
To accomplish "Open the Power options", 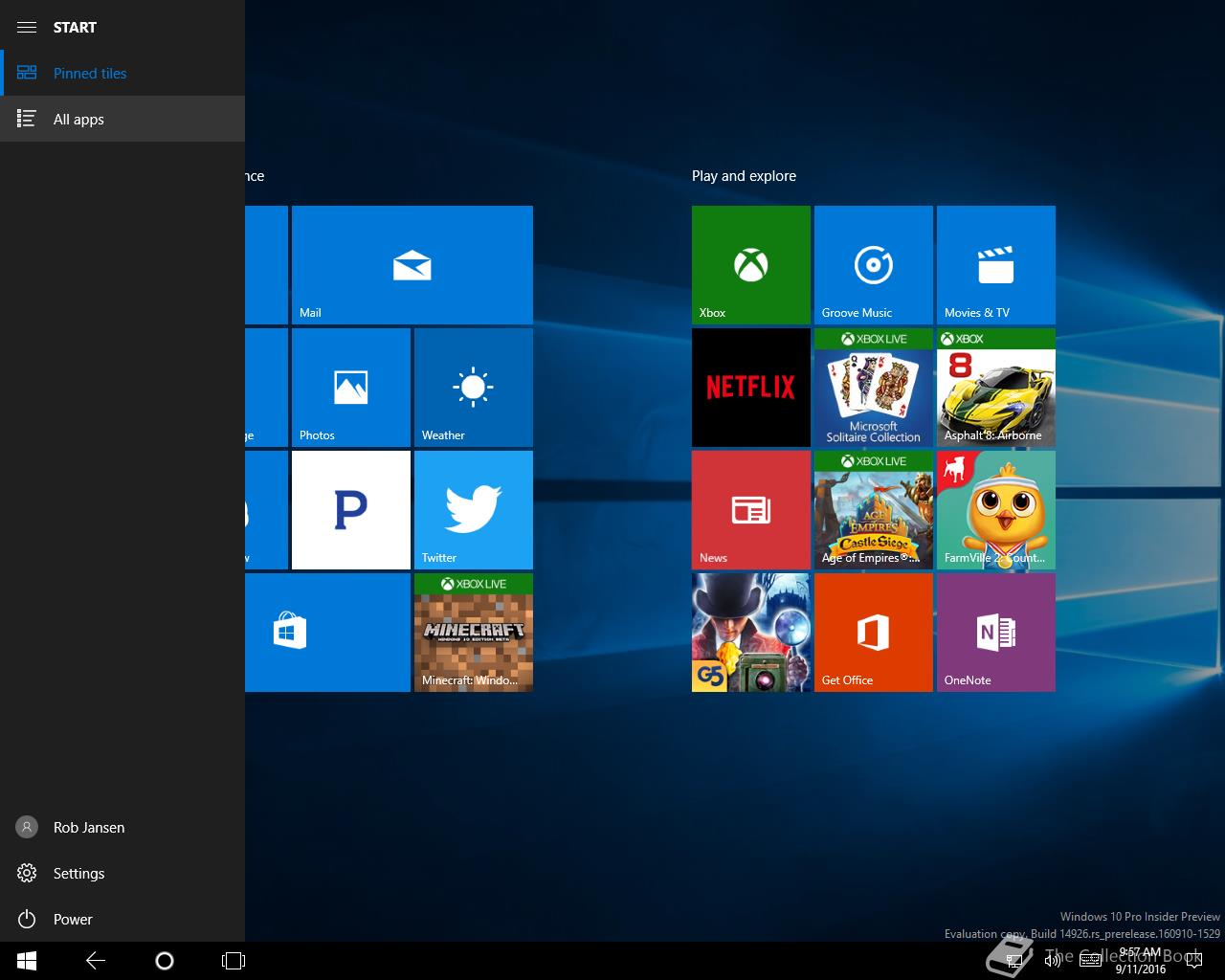I will (x=122, y=919).
